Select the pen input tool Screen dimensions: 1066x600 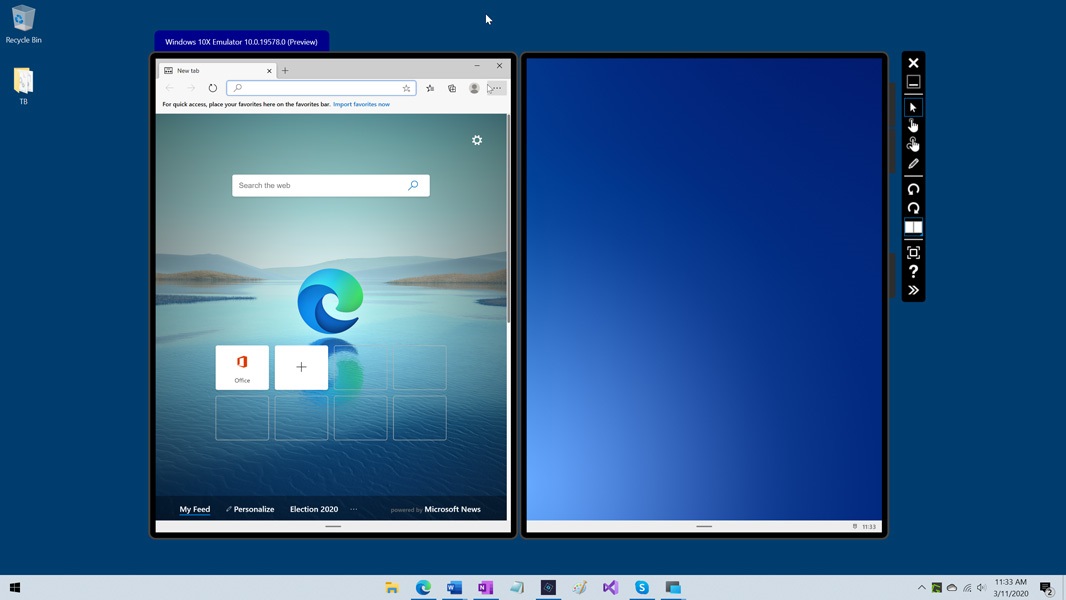913,164
